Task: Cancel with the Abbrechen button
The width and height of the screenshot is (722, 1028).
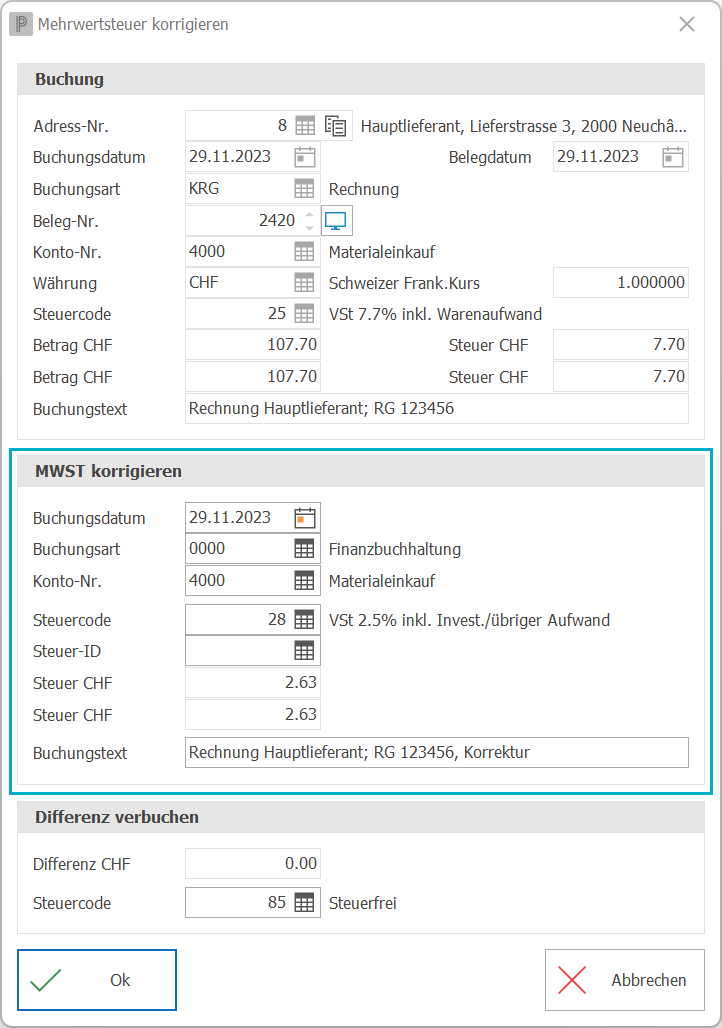Action: [625, 980]
